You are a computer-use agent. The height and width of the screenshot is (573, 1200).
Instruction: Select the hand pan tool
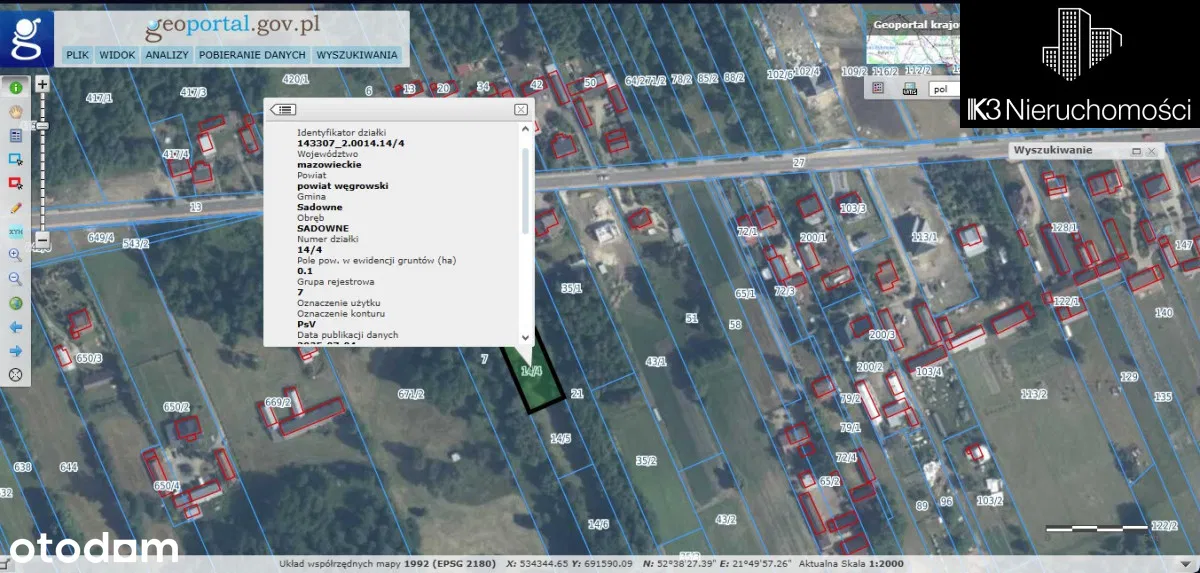click(x=16, y=111)
